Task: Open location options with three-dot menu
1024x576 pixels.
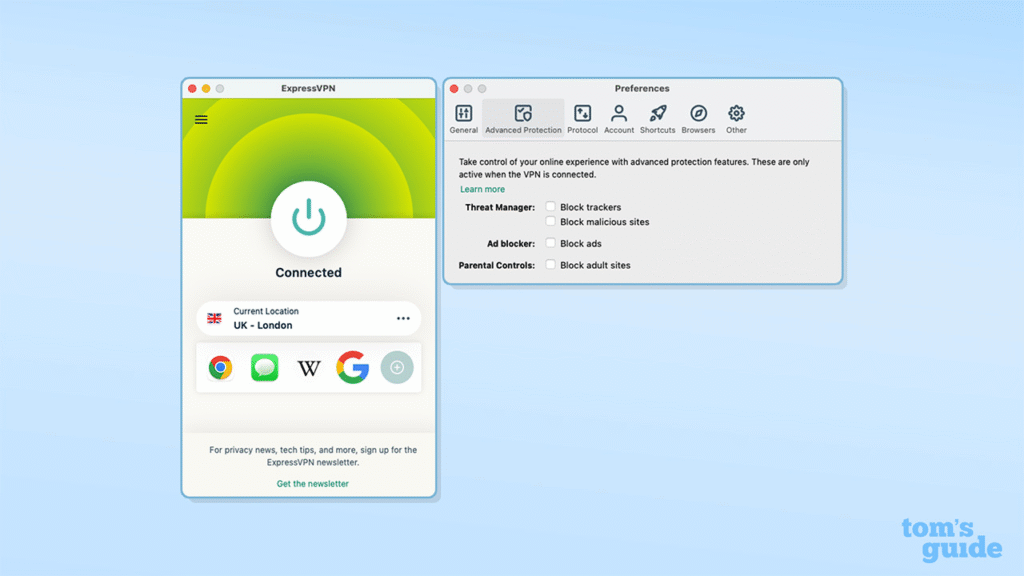Action: click(x=403, y=318)
